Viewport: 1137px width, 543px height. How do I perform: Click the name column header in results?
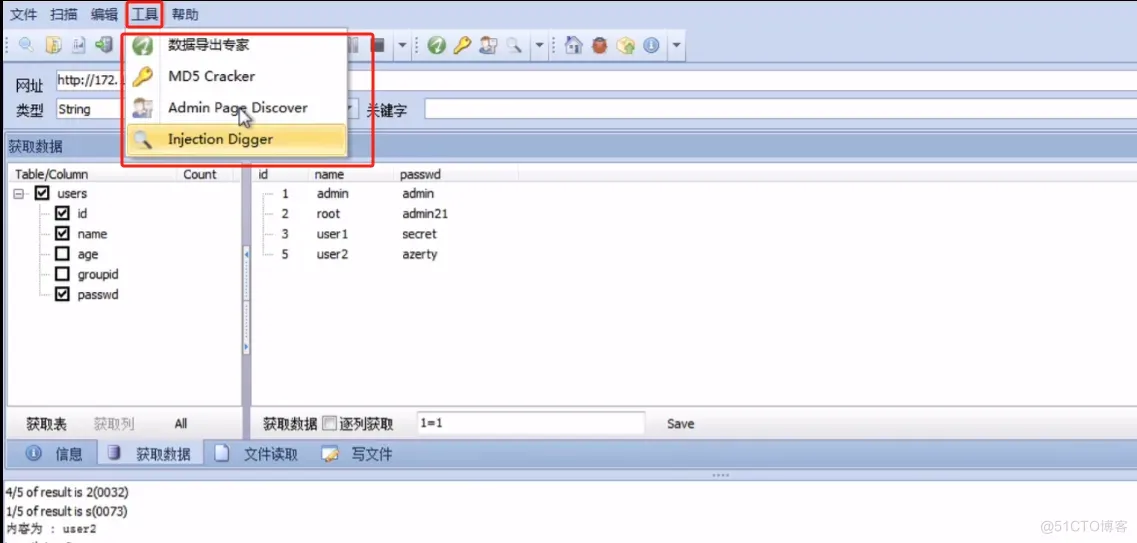pyautogui.click(x=351, y=175)
